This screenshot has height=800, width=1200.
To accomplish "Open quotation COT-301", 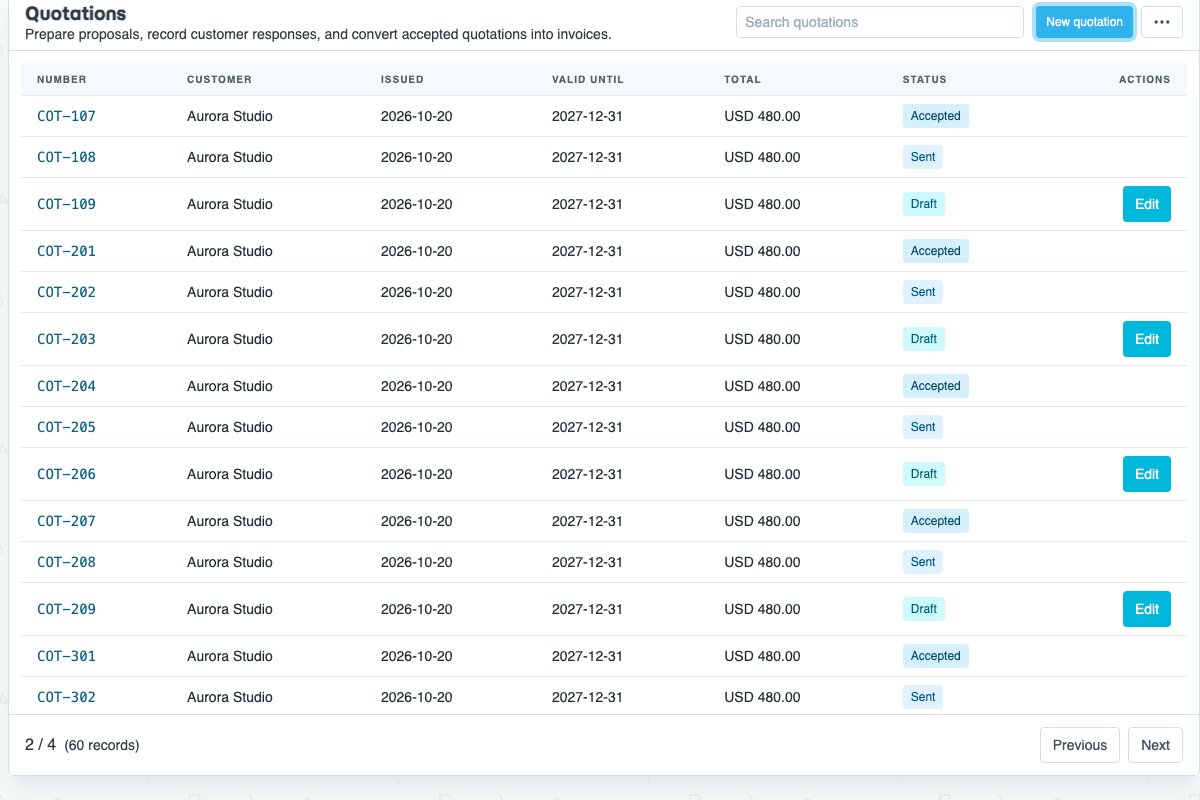I will 66,656.
